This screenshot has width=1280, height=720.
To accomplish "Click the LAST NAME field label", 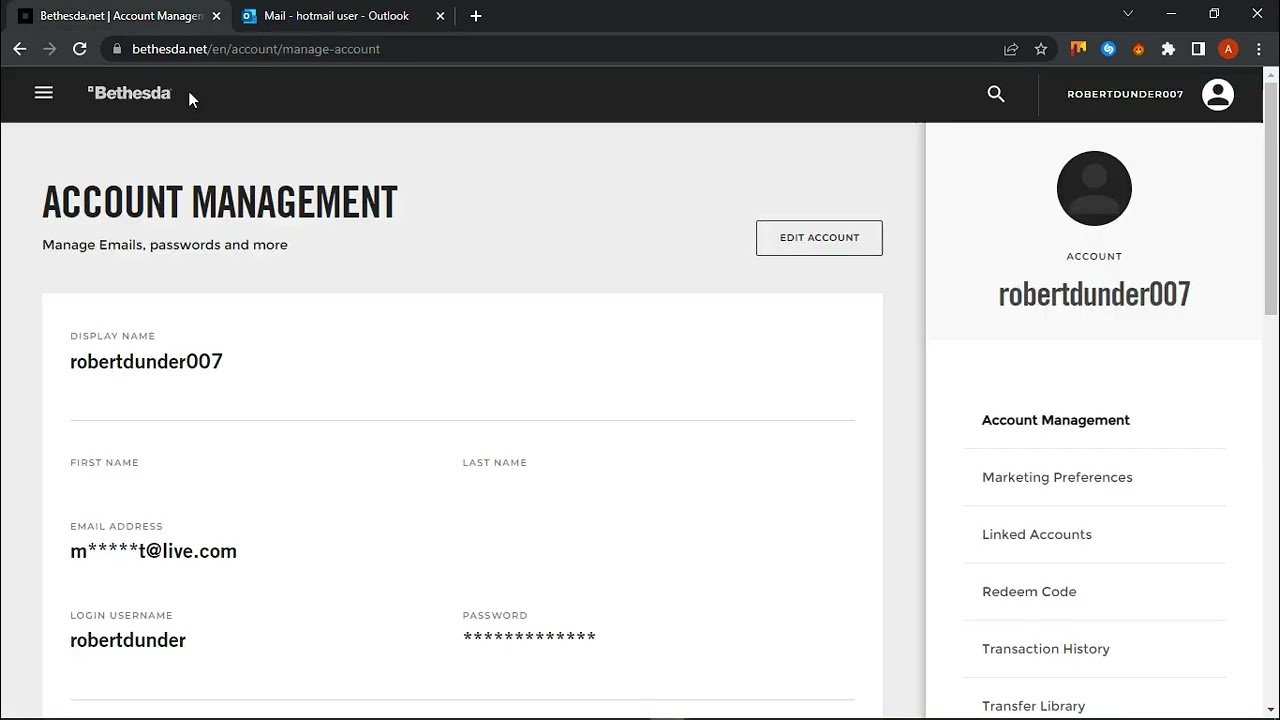I will [494, 463].
